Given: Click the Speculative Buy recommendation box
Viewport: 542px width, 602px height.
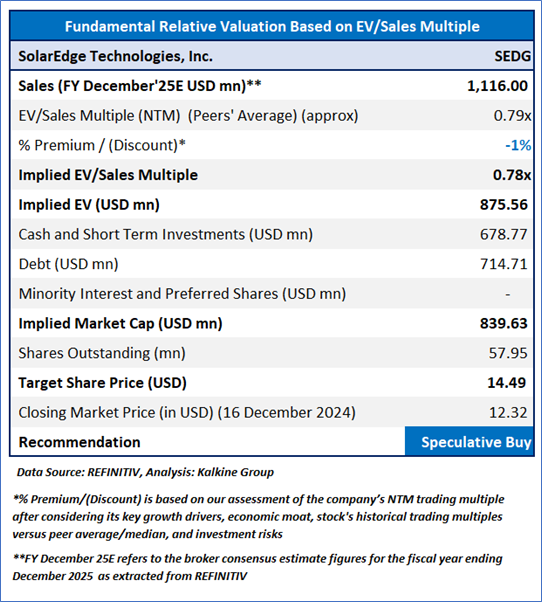Looking at the screenshot, I should coord(469,442).
